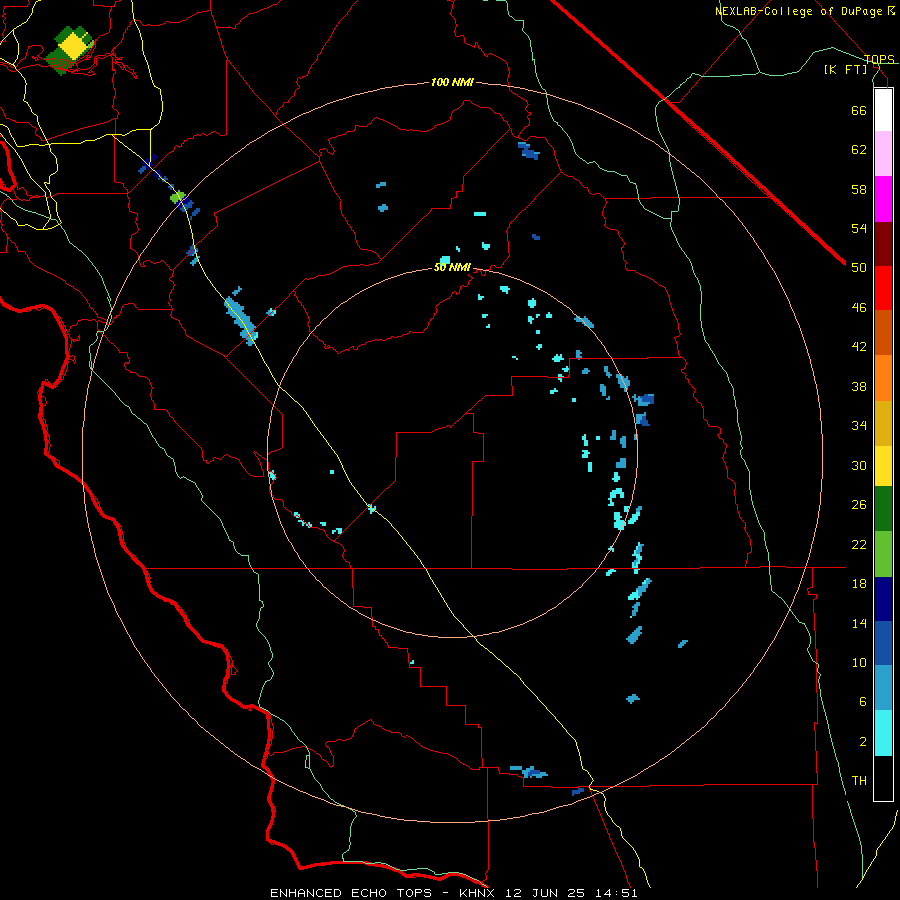This screenshot has height=900, width=900.
Task: Click the white swatch in the tops legend
Action: 883,110
